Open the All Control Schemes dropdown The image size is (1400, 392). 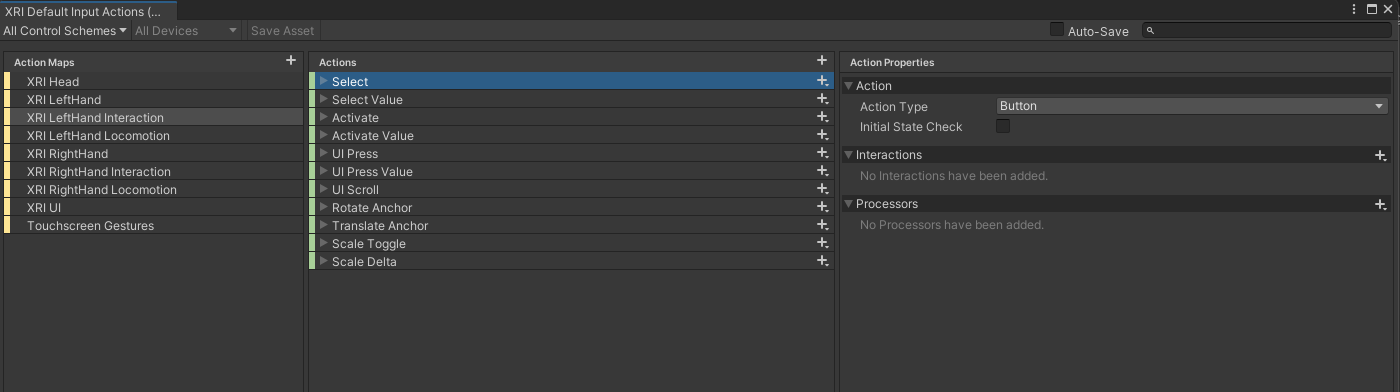click(65, 31)
